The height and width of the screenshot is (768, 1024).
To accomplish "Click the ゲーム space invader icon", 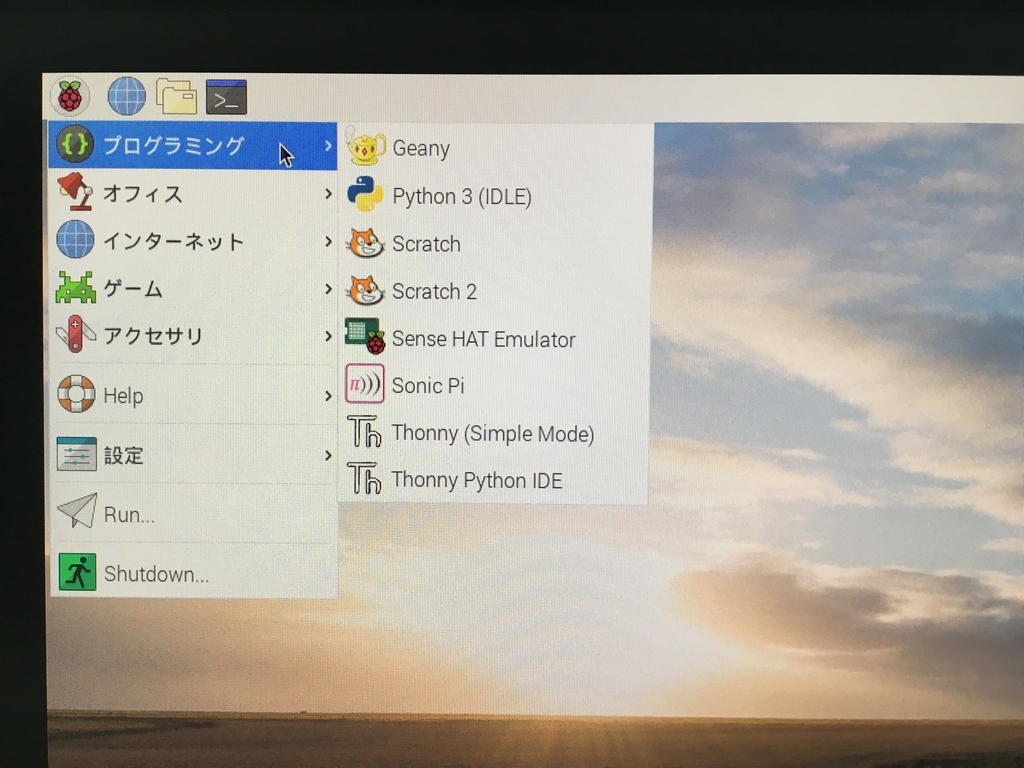I will (76, 287).
